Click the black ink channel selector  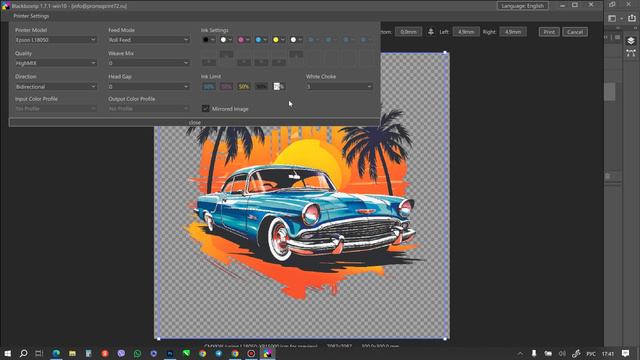coord(209,40)
